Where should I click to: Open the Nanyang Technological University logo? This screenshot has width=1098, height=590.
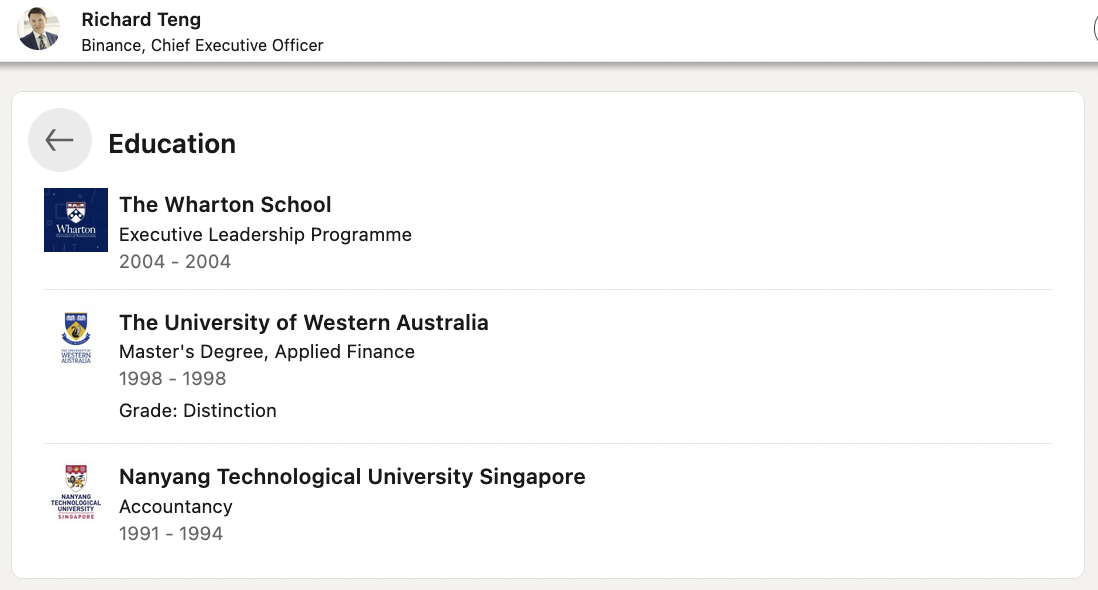[x=76, y=492]
